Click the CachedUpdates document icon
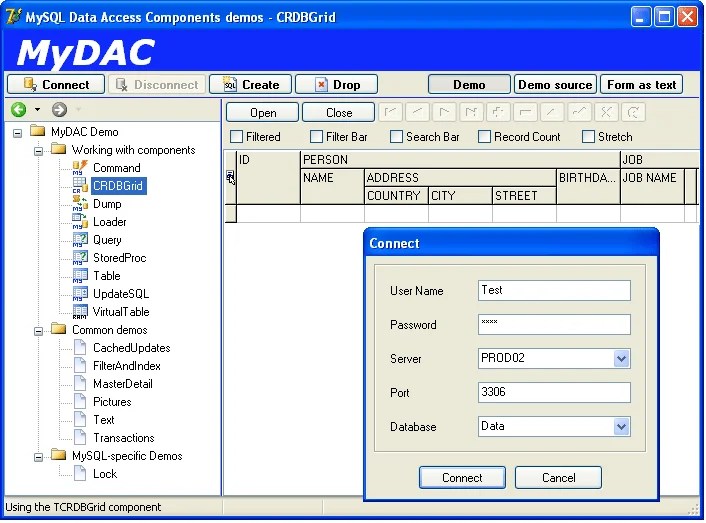The image size is (706, 523). pos(80,347)
